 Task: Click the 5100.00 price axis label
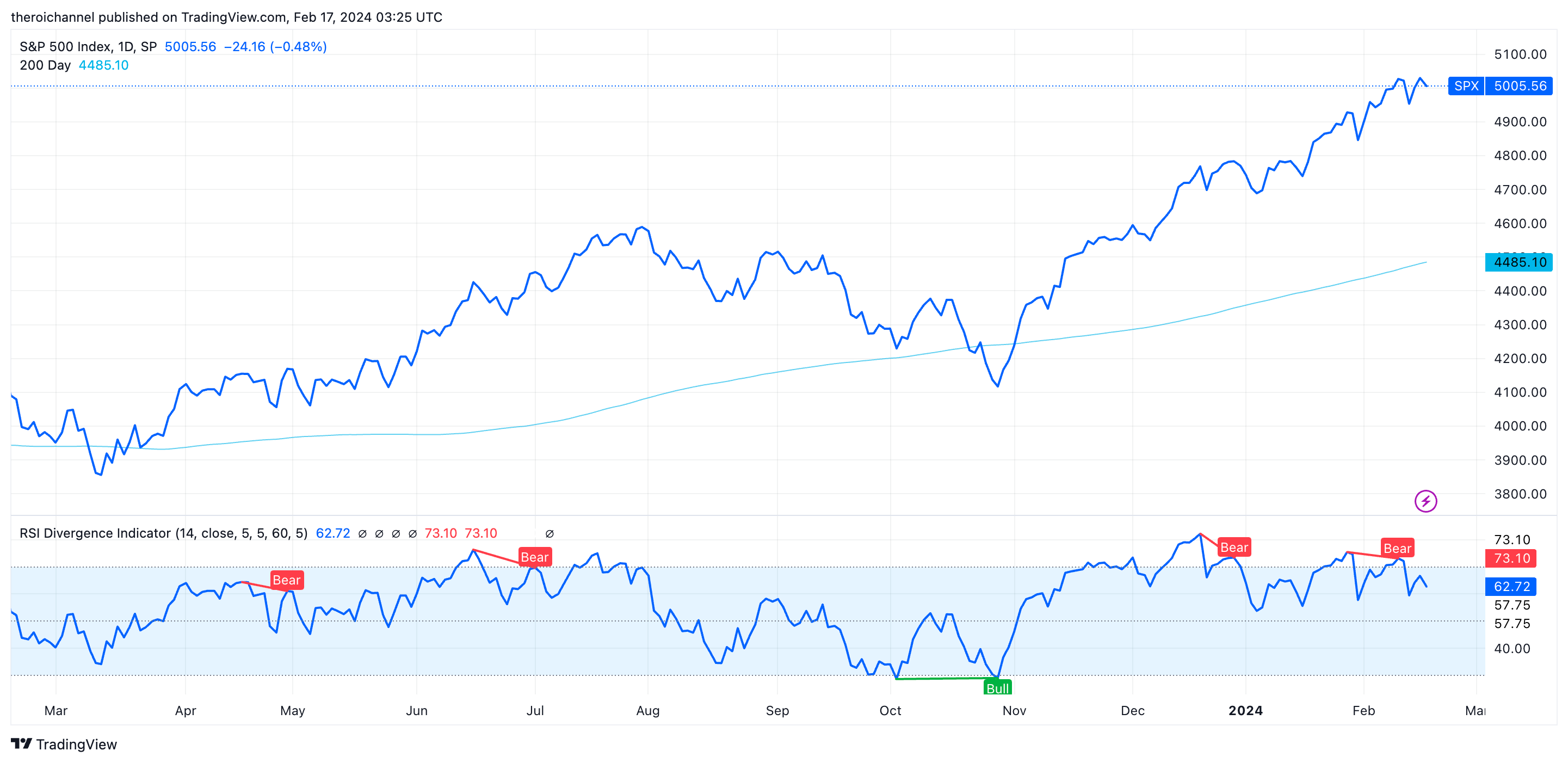pyautogui.click(x=1520, y=54)
